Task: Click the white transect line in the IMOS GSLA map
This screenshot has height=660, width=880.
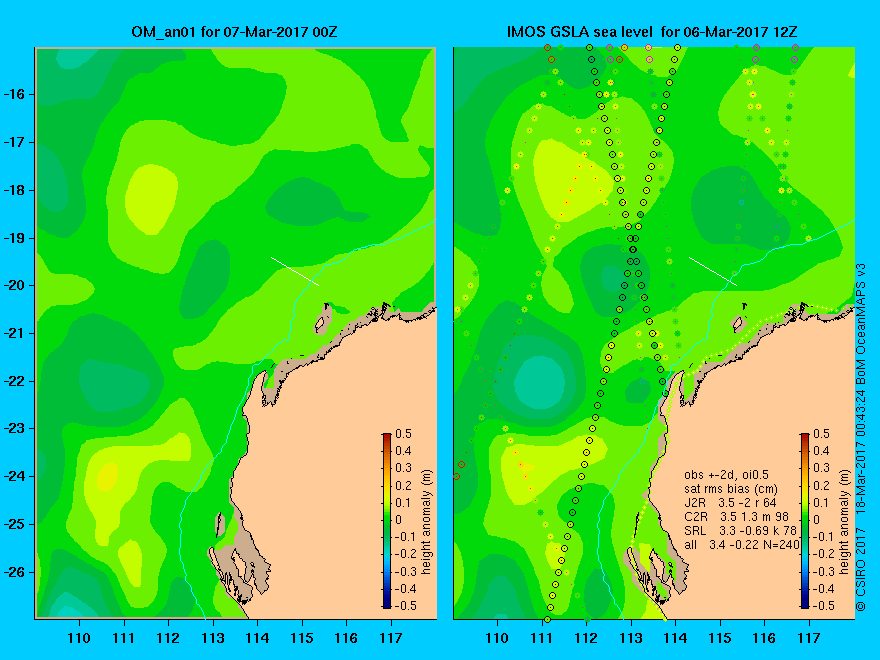Action: [x=713, y=271]
